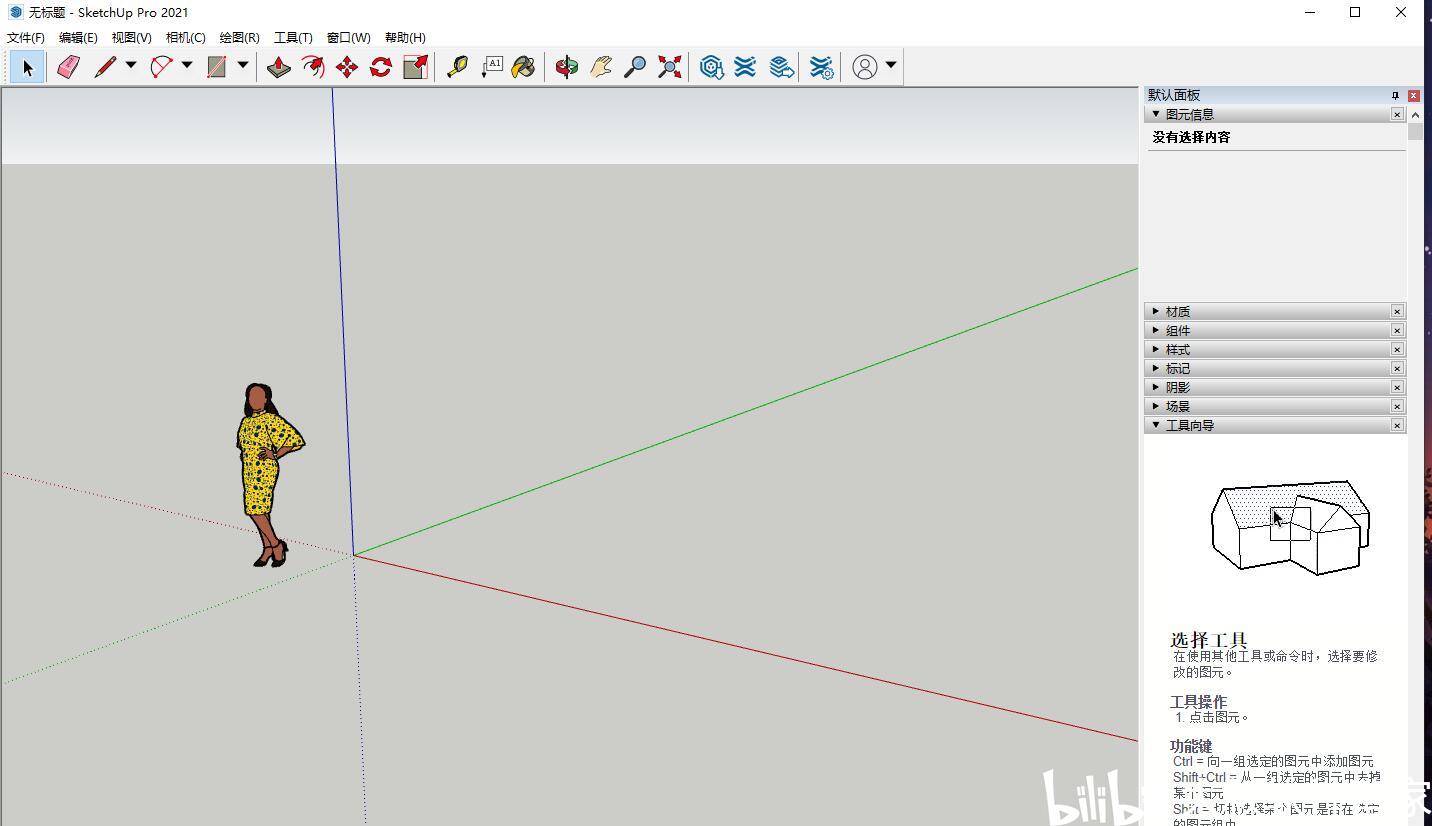This screenshot has height=826, width=1432.
Task: Activate the Push/Pull tool
Action: point(279,67)
